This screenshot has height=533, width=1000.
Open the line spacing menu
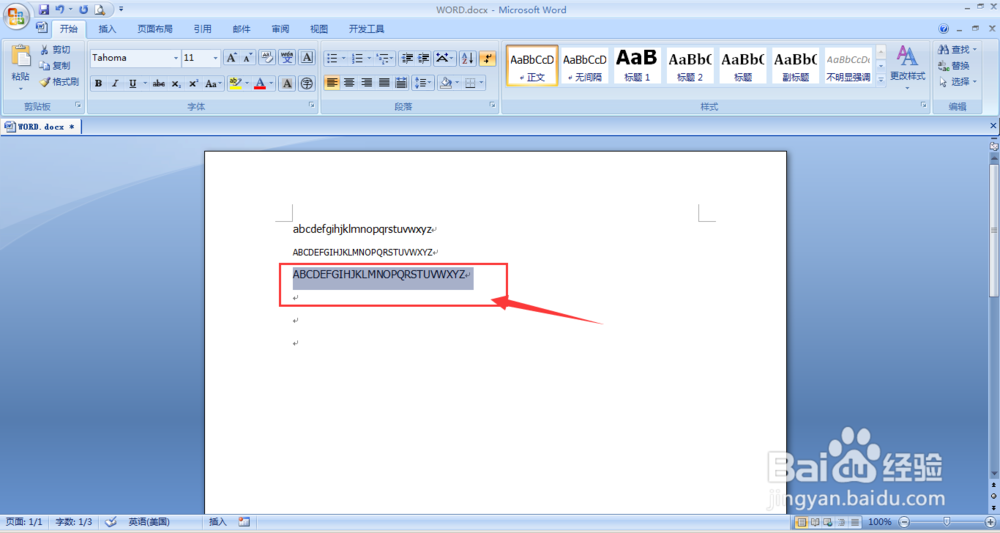(x=423, y=83)
